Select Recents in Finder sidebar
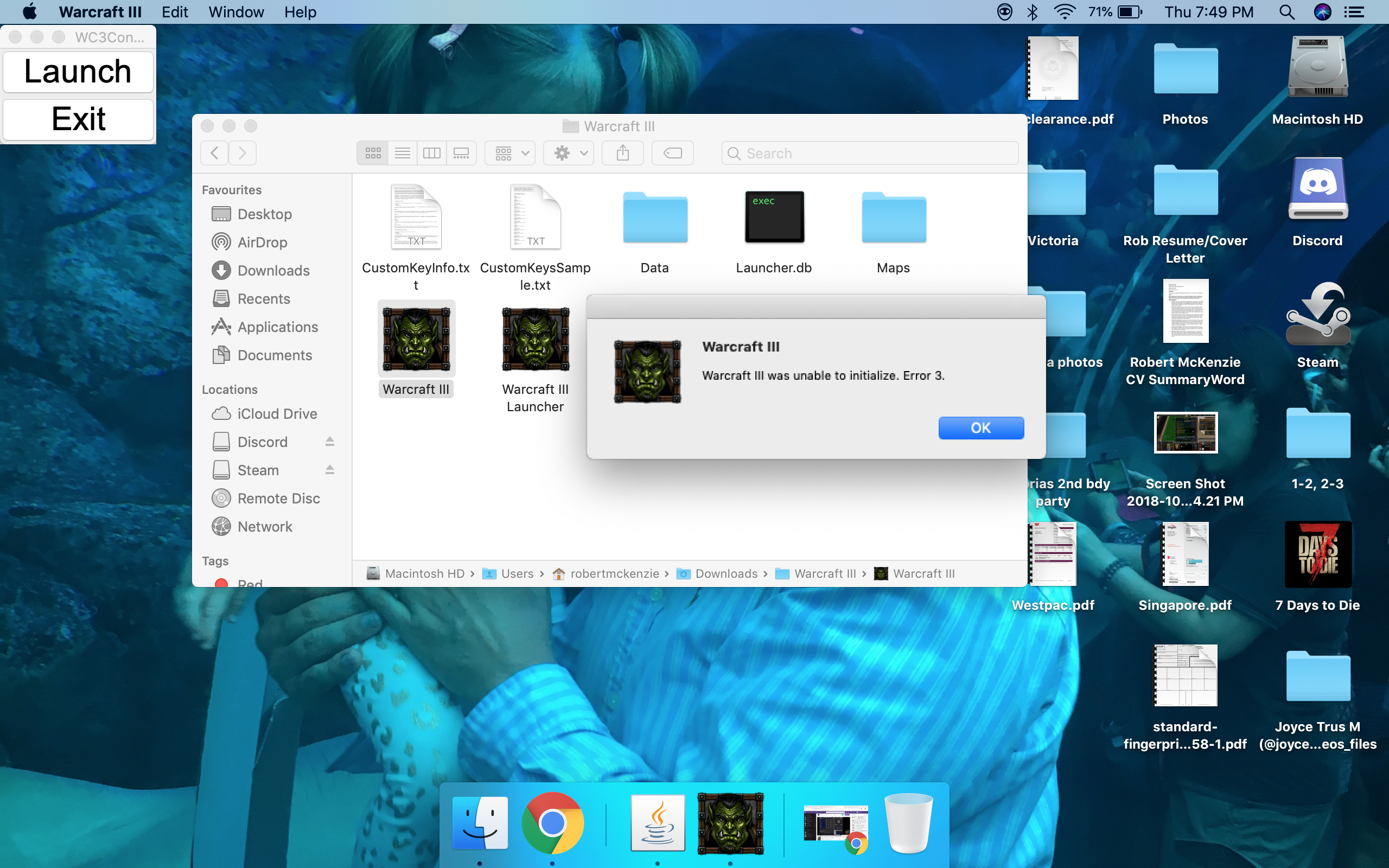Screen dimensions: 1389x868 tap(264, 298)
